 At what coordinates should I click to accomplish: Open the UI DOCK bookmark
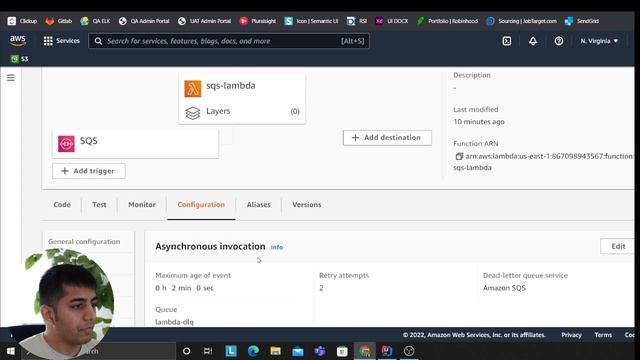[391, 21]
